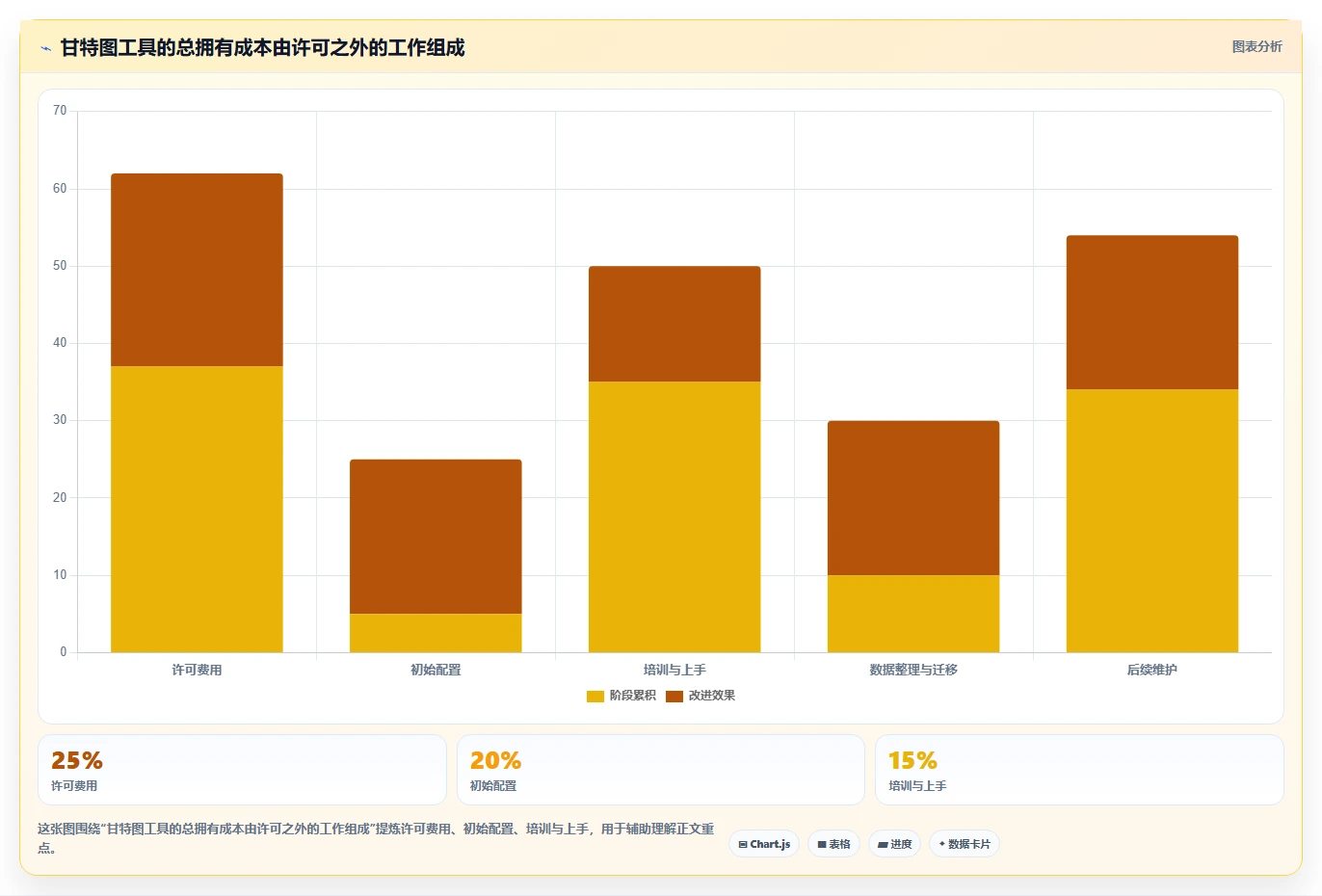Click the title 甘特图工具的总拥有成本由许可之外的工作组成
The width and height of the screenshot is (1322, 896).
tap(262, 47)
